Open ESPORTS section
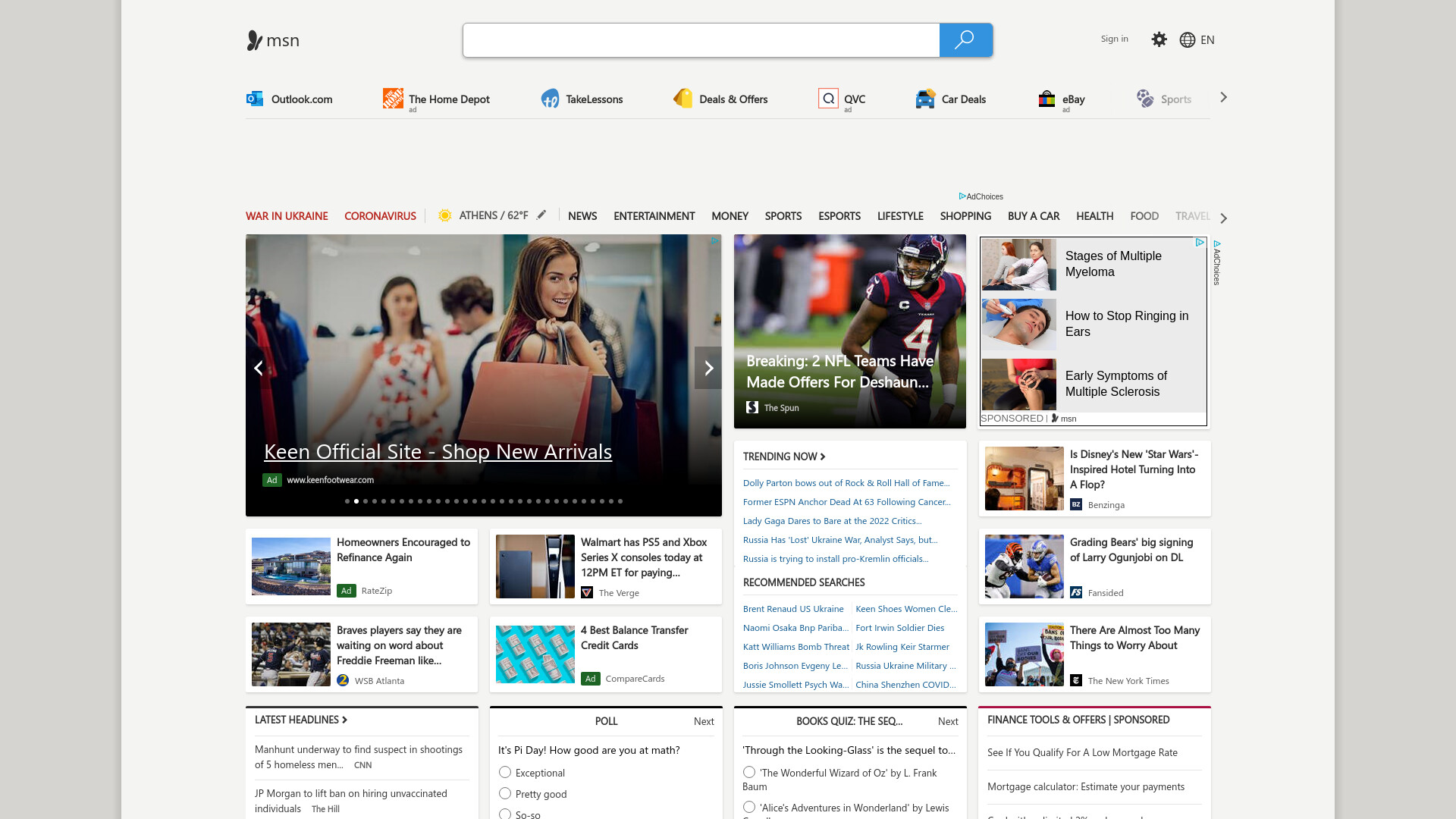 [x=839, y=216]
